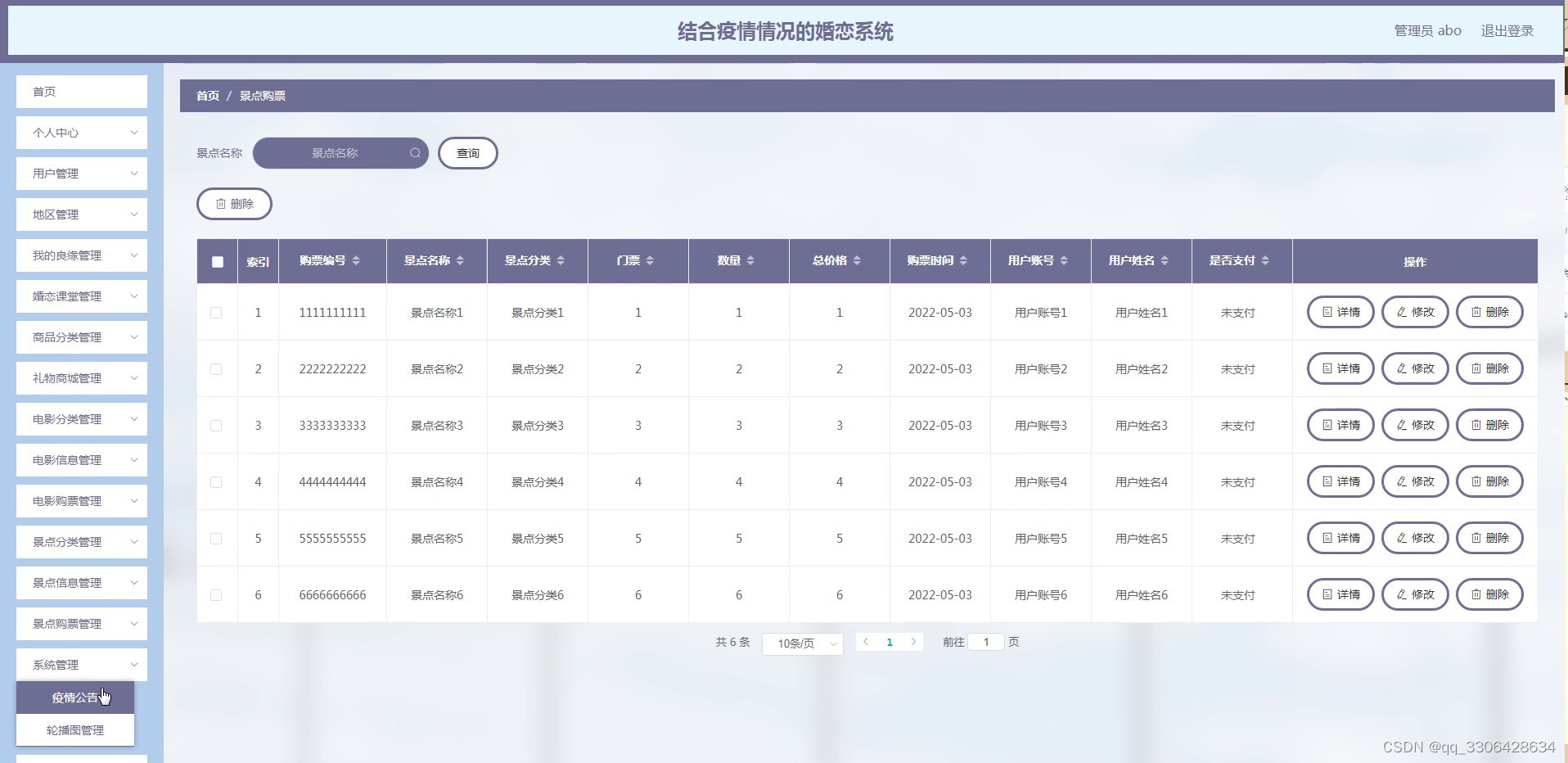Click cell 用户账号5 in the table
The width and height of the screenshot is (1568, 763).
click(x=1041, y=539)
